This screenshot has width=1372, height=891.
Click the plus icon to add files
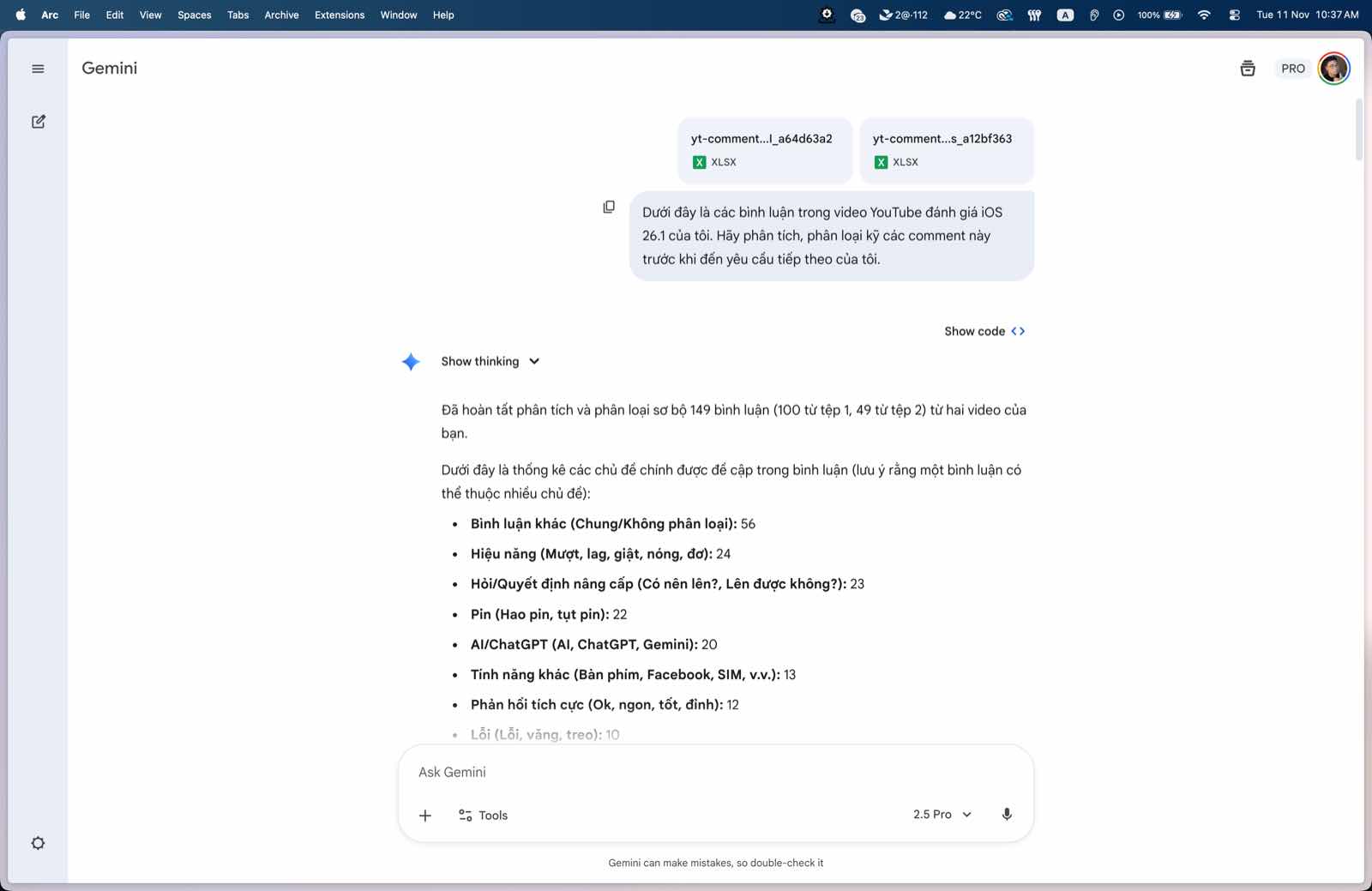pyautogui.click(x=425, y=816)
